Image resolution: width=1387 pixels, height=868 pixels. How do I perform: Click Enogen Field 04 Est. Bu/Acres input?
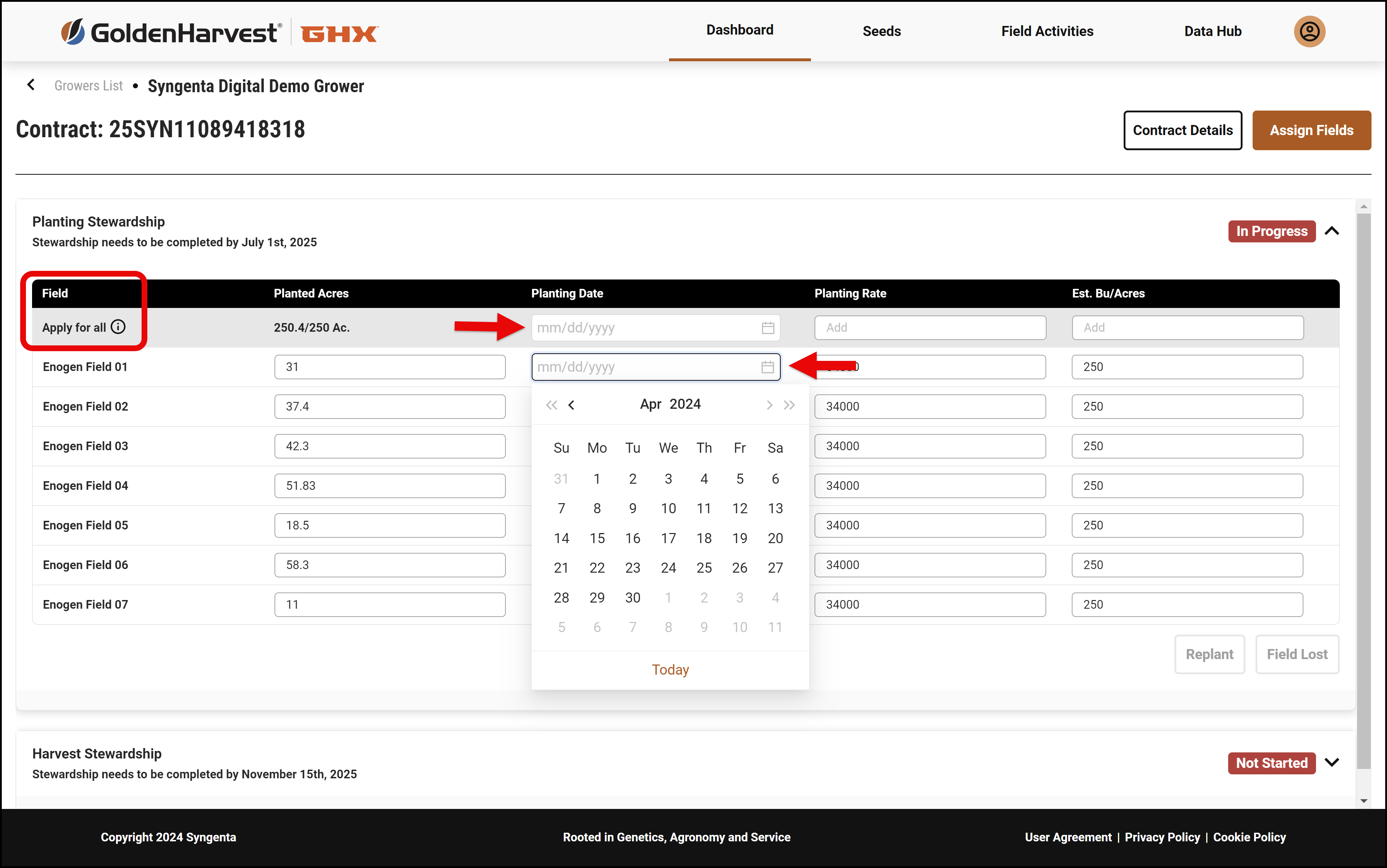[x=1187, y=486]
